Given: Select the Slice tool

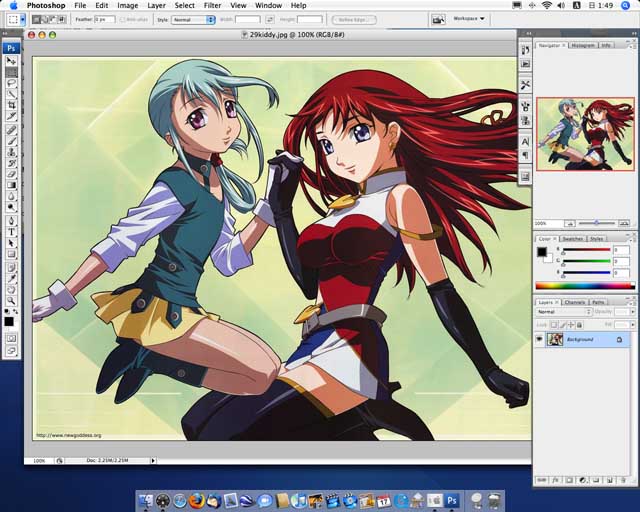Looking at the screenshot, I should (11, 116).
